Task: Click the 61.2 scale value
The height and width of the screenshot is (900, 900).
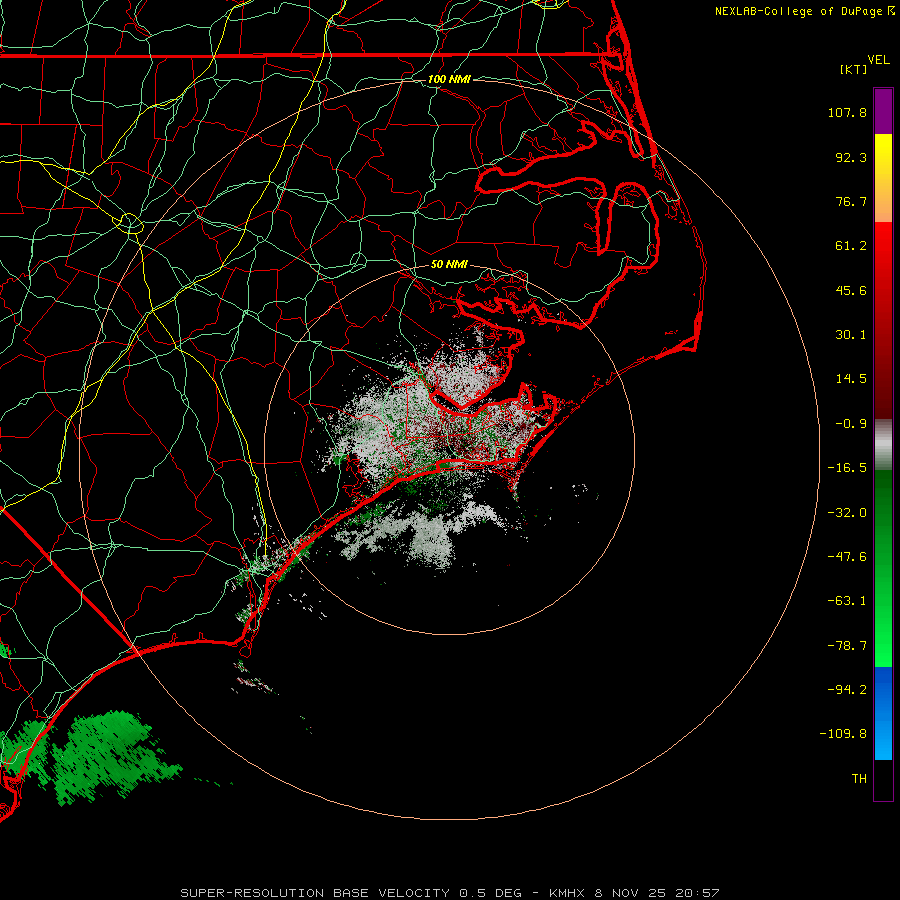Action: click(851, 246)
